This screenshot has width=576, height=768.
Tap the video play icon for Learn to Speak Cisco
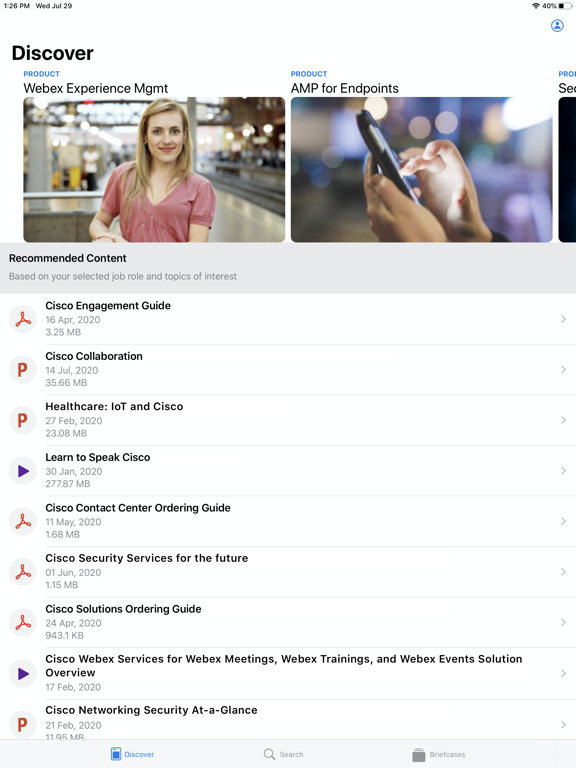tap(23, 471)
